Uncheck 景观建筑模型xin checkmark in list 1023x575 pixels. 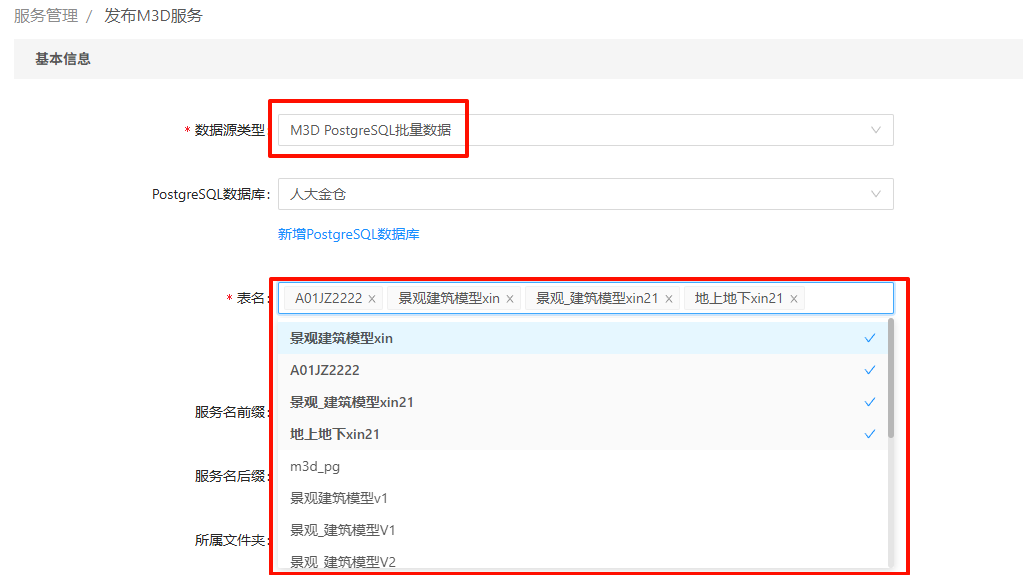pyautogui.click(x=869, y=338)
